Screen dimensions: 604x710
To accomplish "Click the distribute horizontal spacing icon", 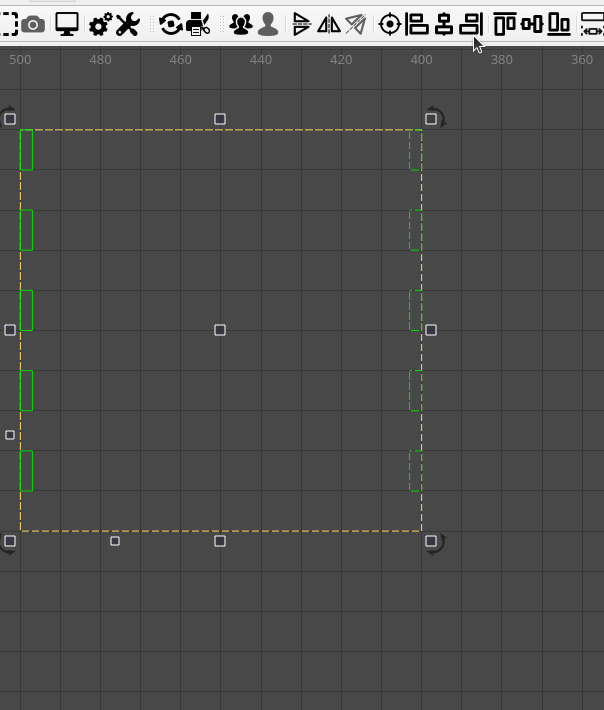I will pos(592,24).
